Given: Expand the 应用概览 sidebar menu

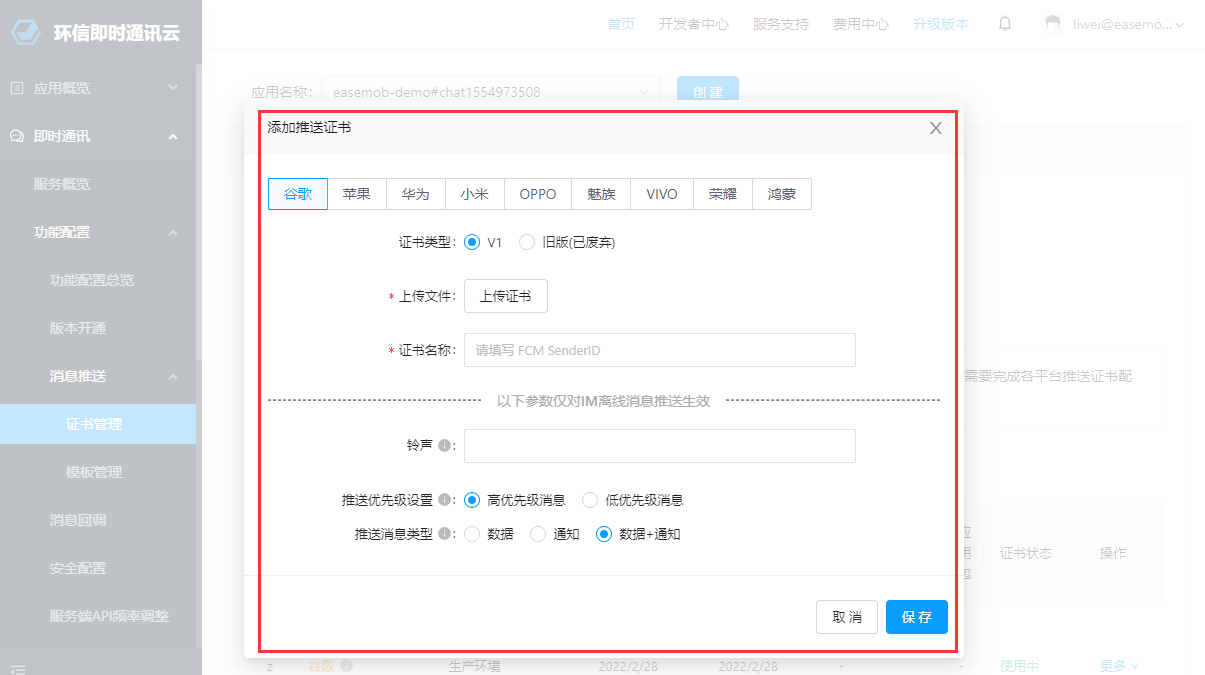Looking at the screenshot, I should 173,88.
